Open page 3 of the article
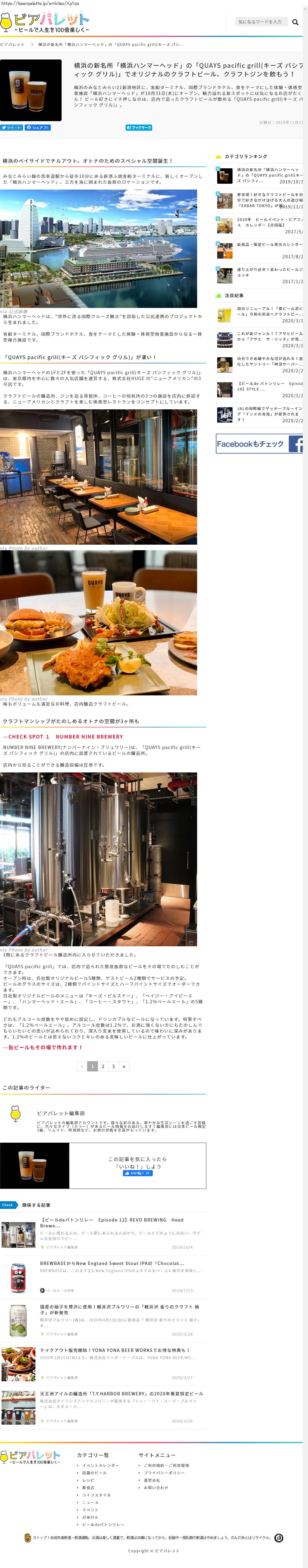 click(x=113, y=1066)
